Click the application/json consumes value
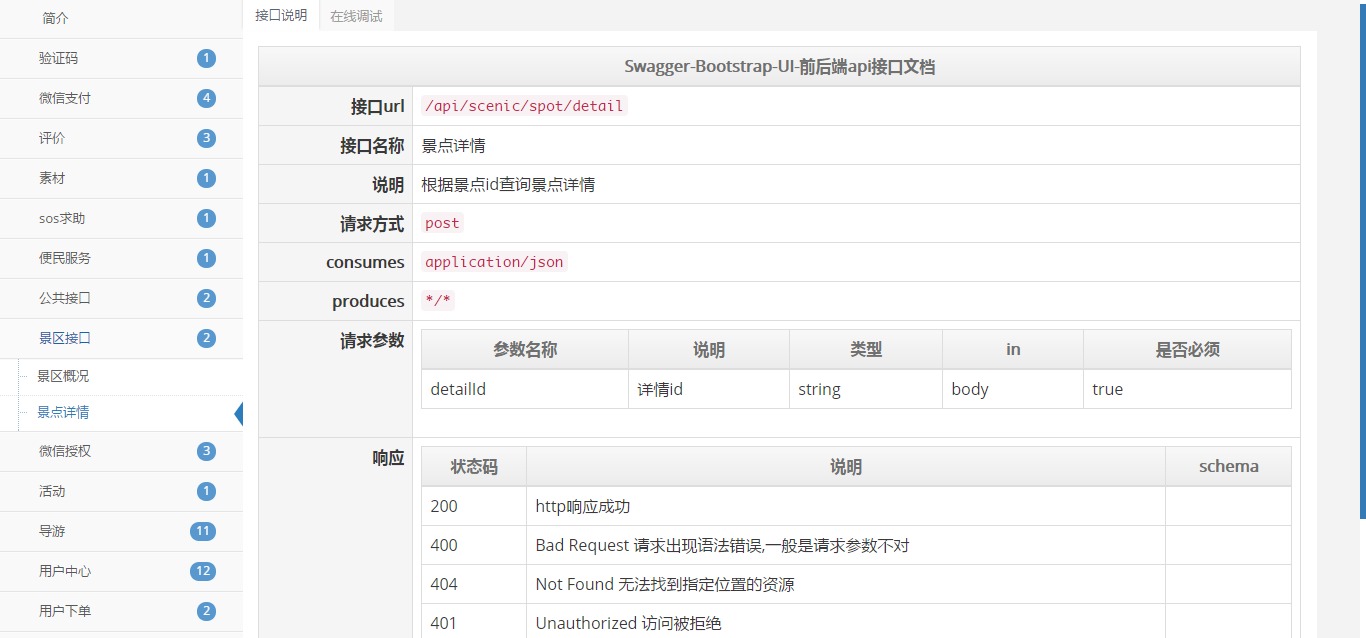 tap(494, 262)
